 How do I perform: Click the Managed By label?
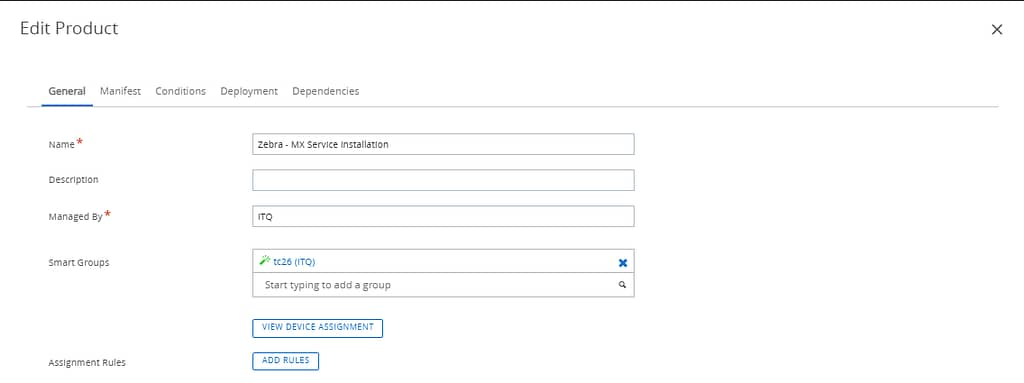[75, 217]
